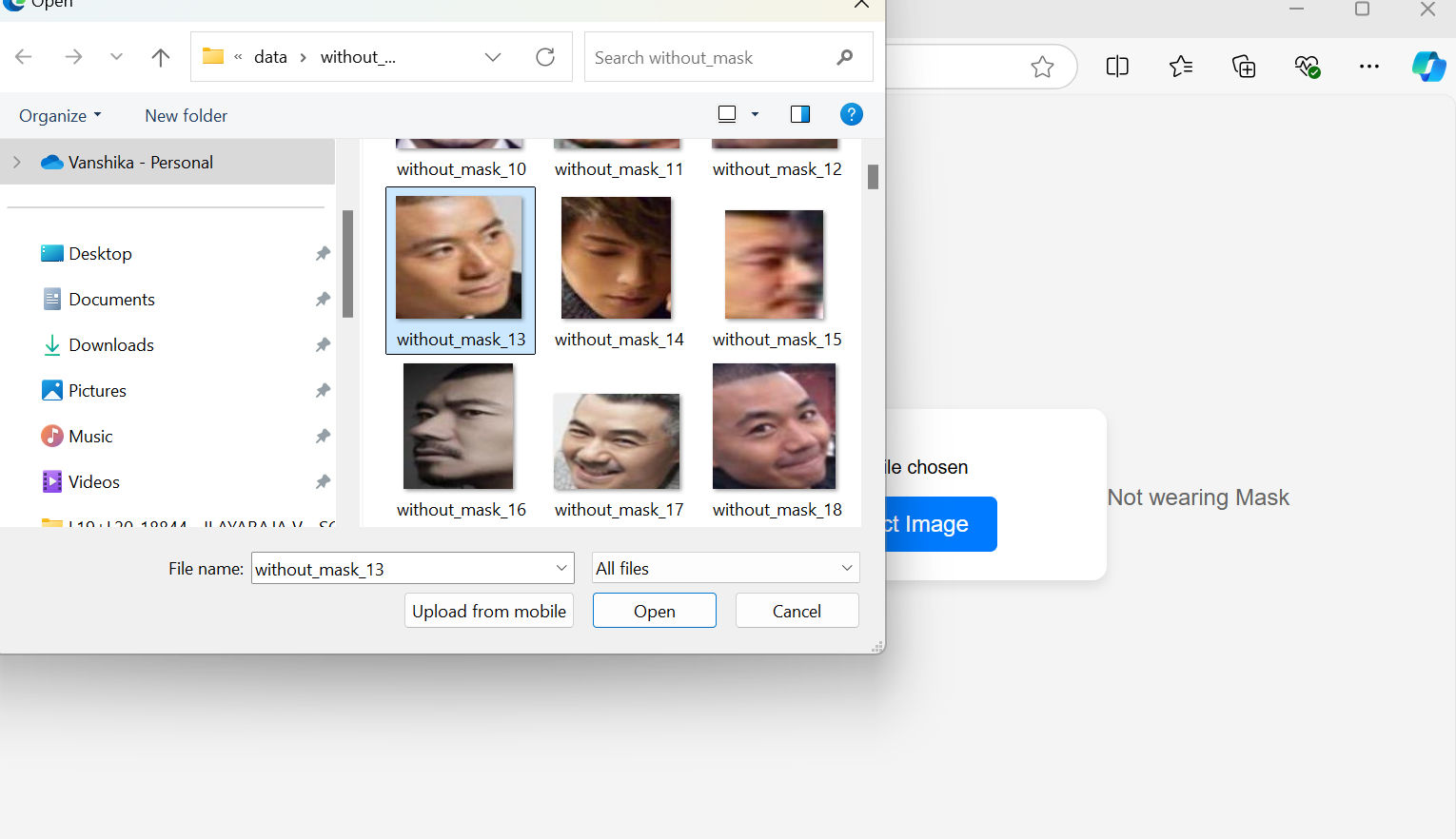Click the File name input box
The height and width of the screenshot is (839, 1456).
pos(402,569)
